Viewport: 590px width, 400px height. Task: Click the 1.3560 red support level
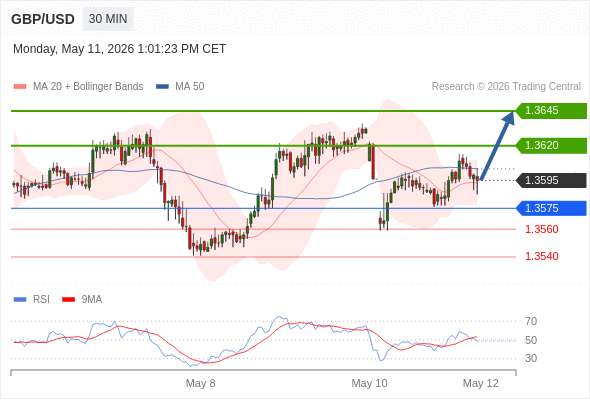[541, 229]
